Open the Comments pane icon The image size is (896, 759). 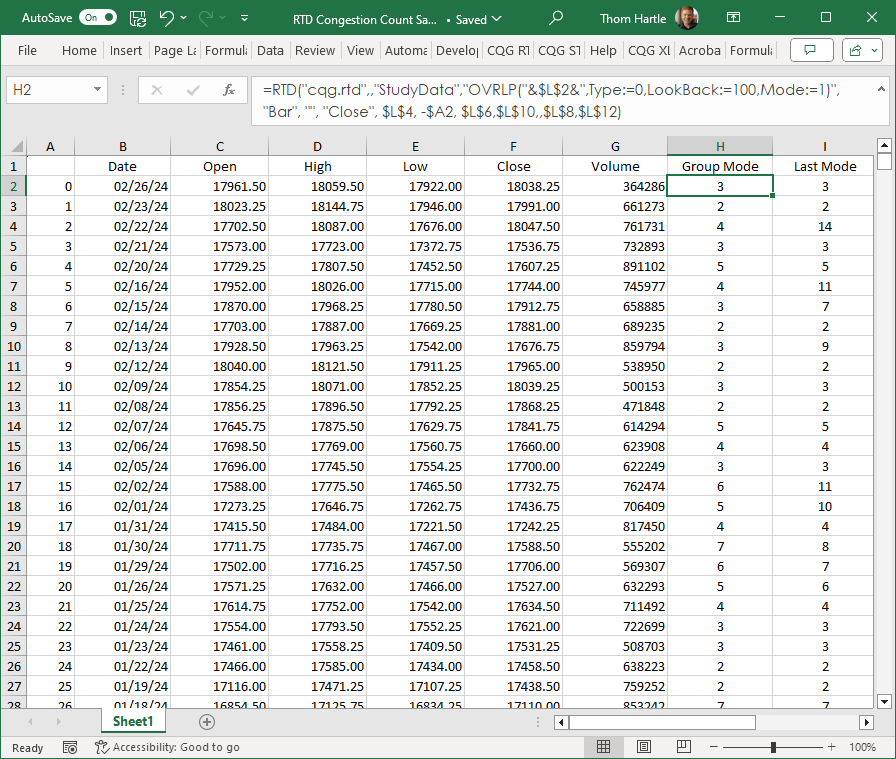tap(811, 50)
